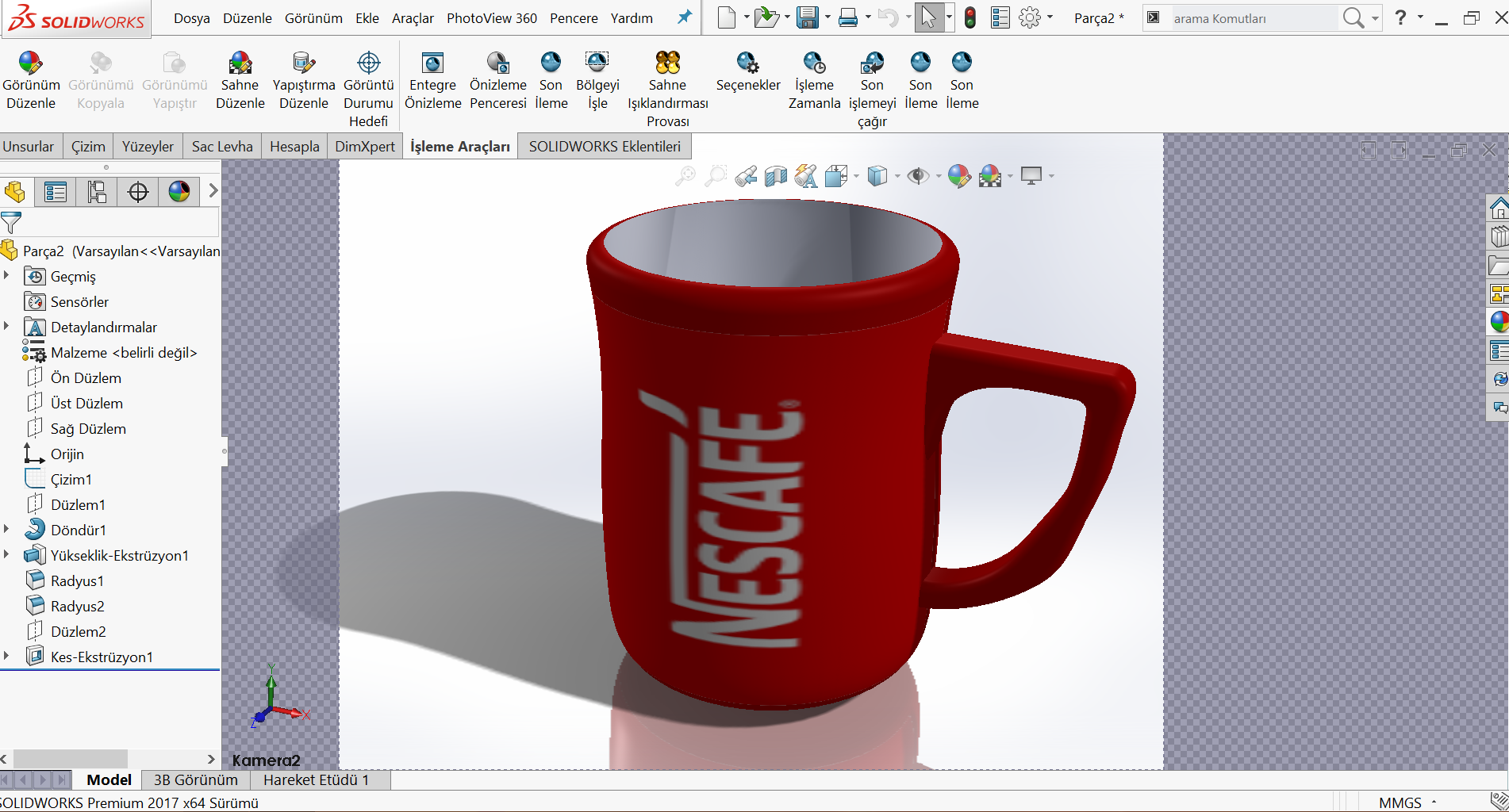Open the settings gear dropdown arrow

tap(1050, 17)
